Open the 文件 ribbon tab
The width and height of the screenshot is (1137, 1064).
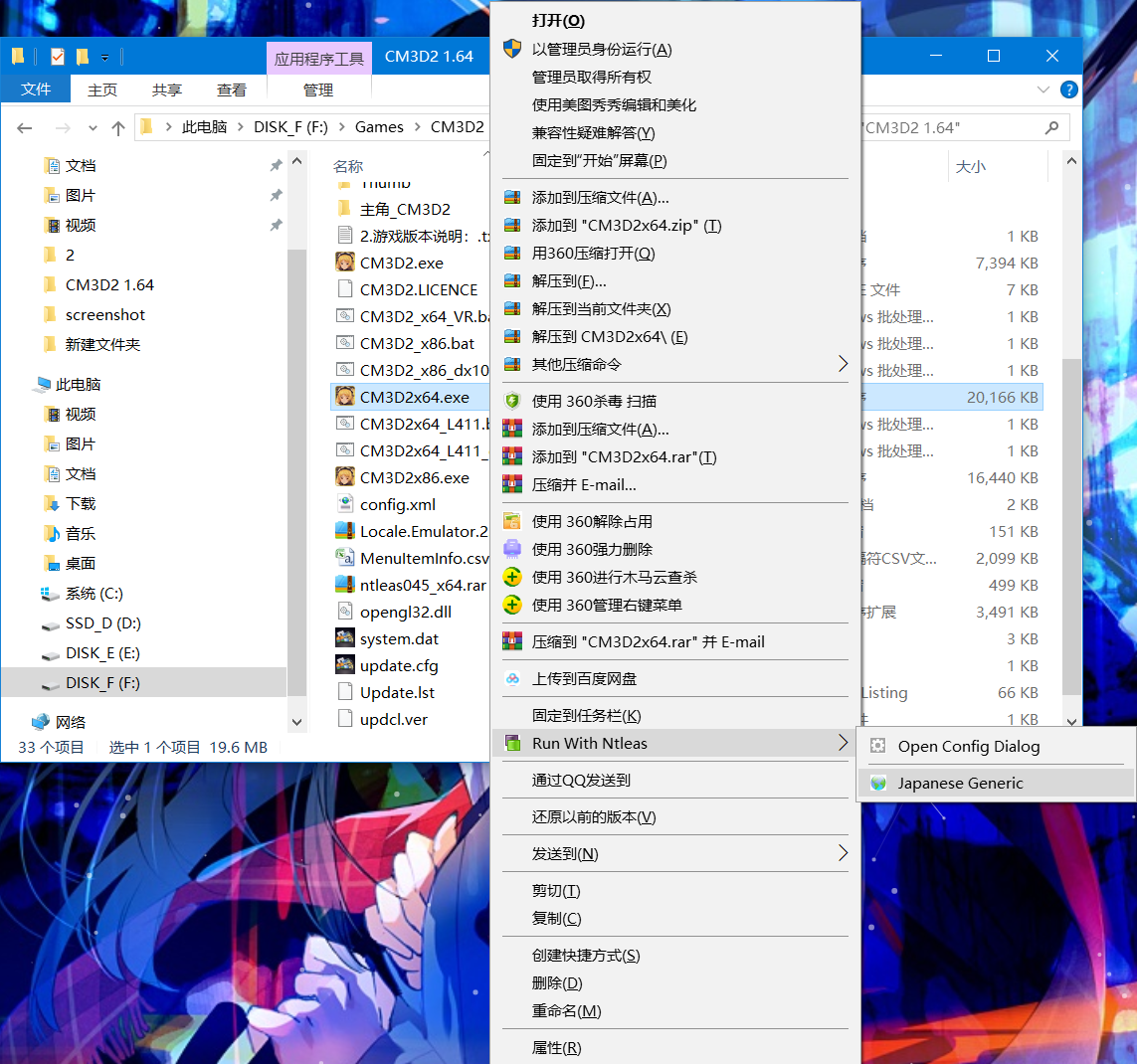click(36, 89)
